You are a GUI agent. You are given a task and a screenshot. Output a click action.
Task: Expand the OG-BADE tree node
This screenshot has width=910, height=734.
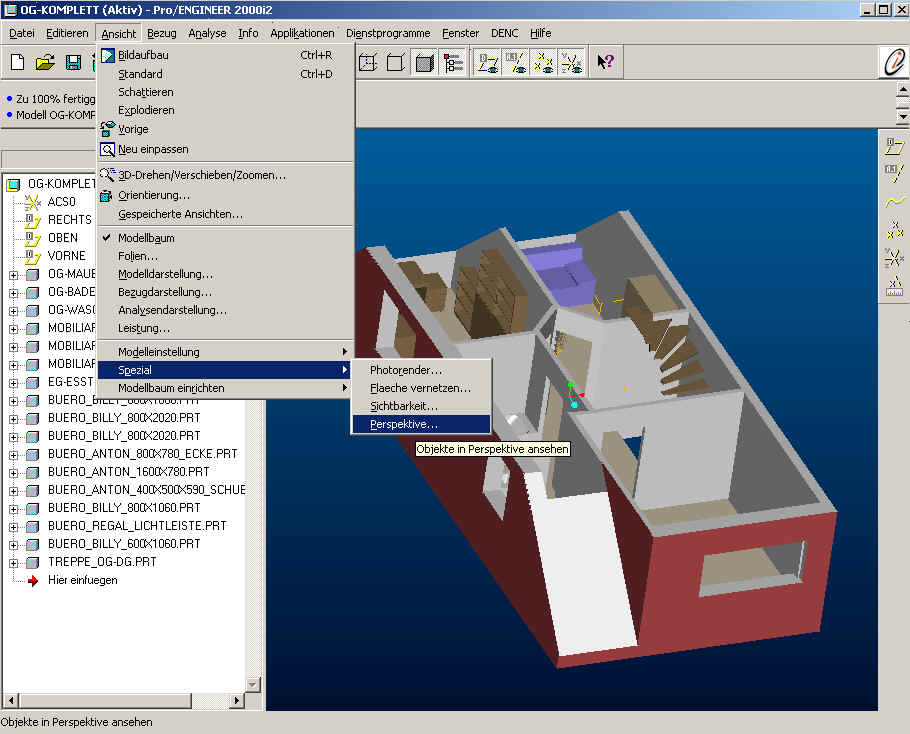coord(13,292)
